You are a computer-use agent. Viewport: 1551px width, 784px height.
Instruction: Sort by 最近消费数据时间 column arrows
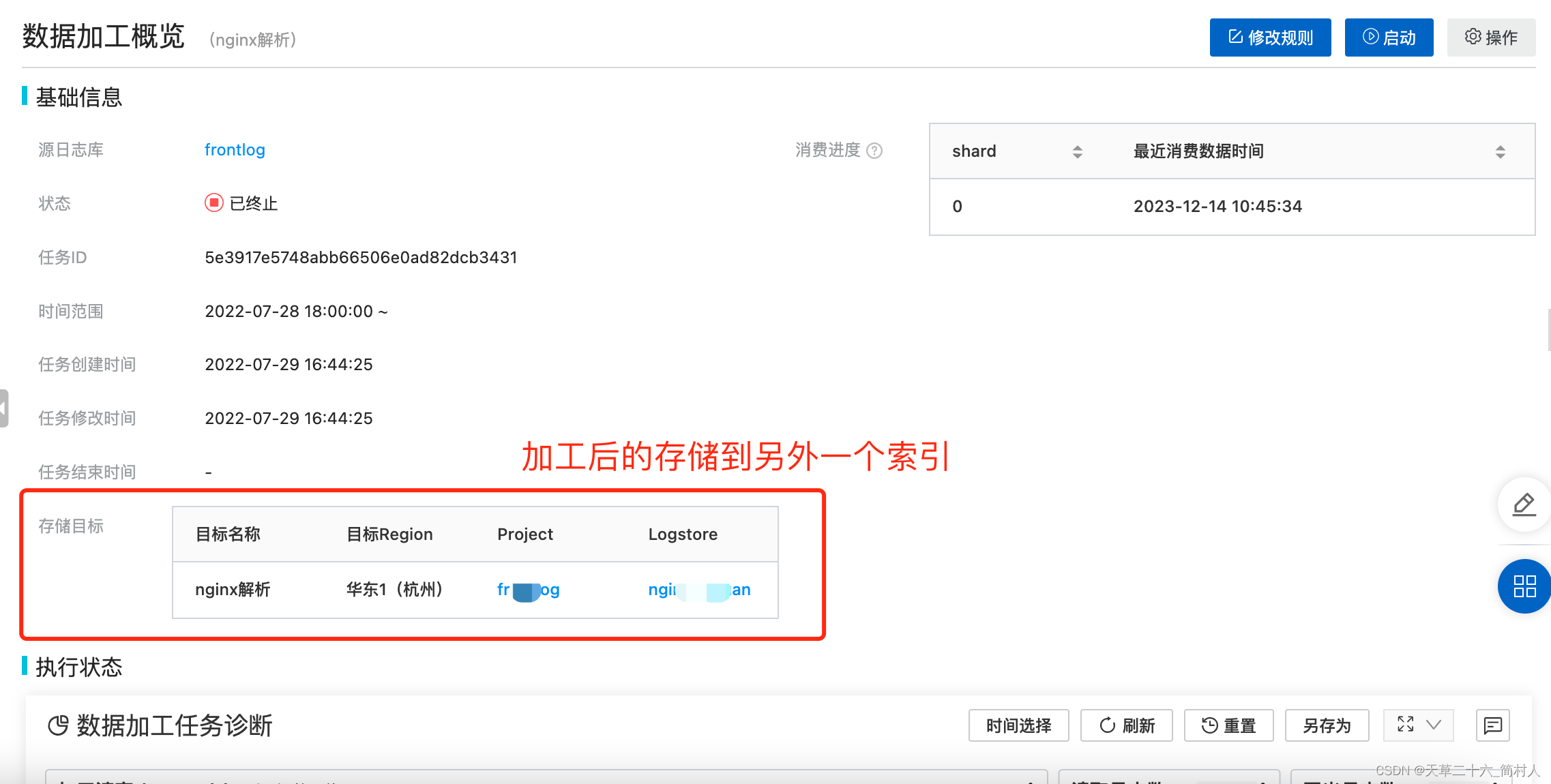1501,151
